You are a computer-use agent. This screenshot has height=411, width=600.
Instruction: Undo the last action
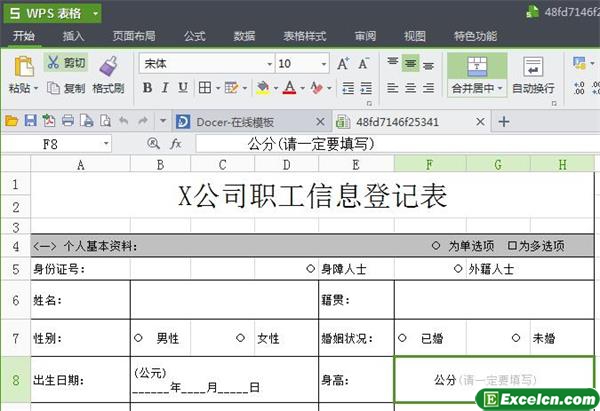pos(123,121)
